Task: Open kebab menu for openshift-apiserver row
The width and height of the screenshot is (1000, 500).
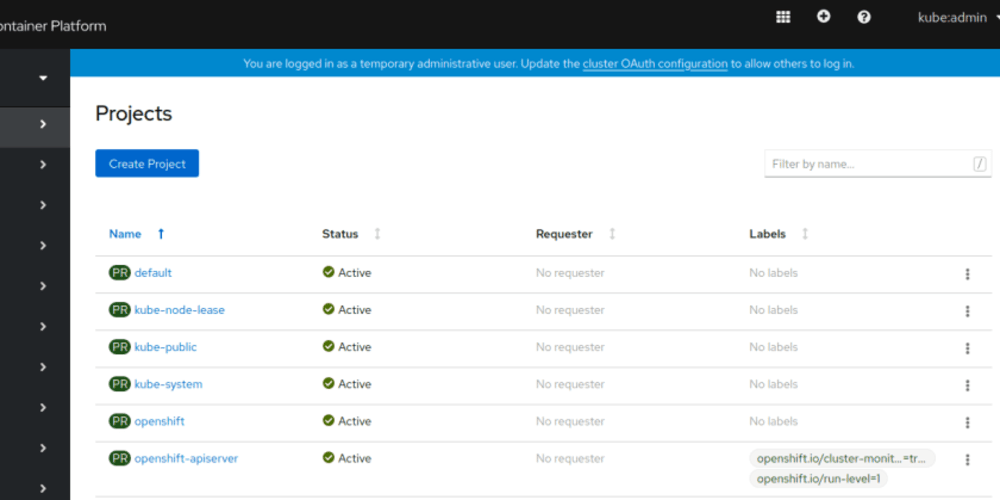Action: click(967, 459)
